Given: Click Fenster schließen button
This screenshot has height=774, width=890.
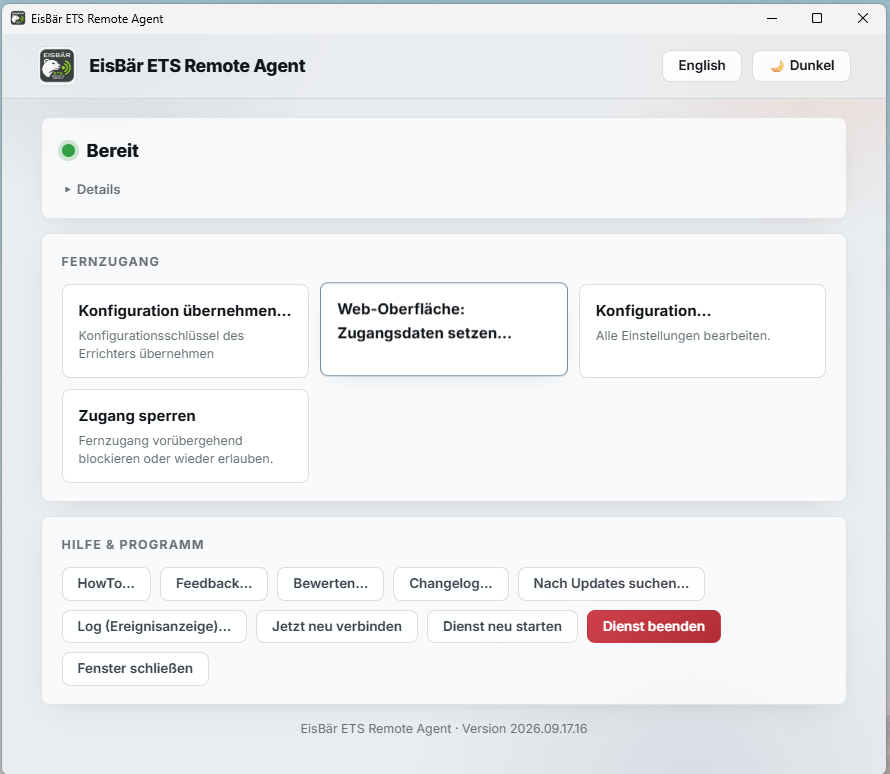Looking at the screenshot, I should (x=135, y=668).
